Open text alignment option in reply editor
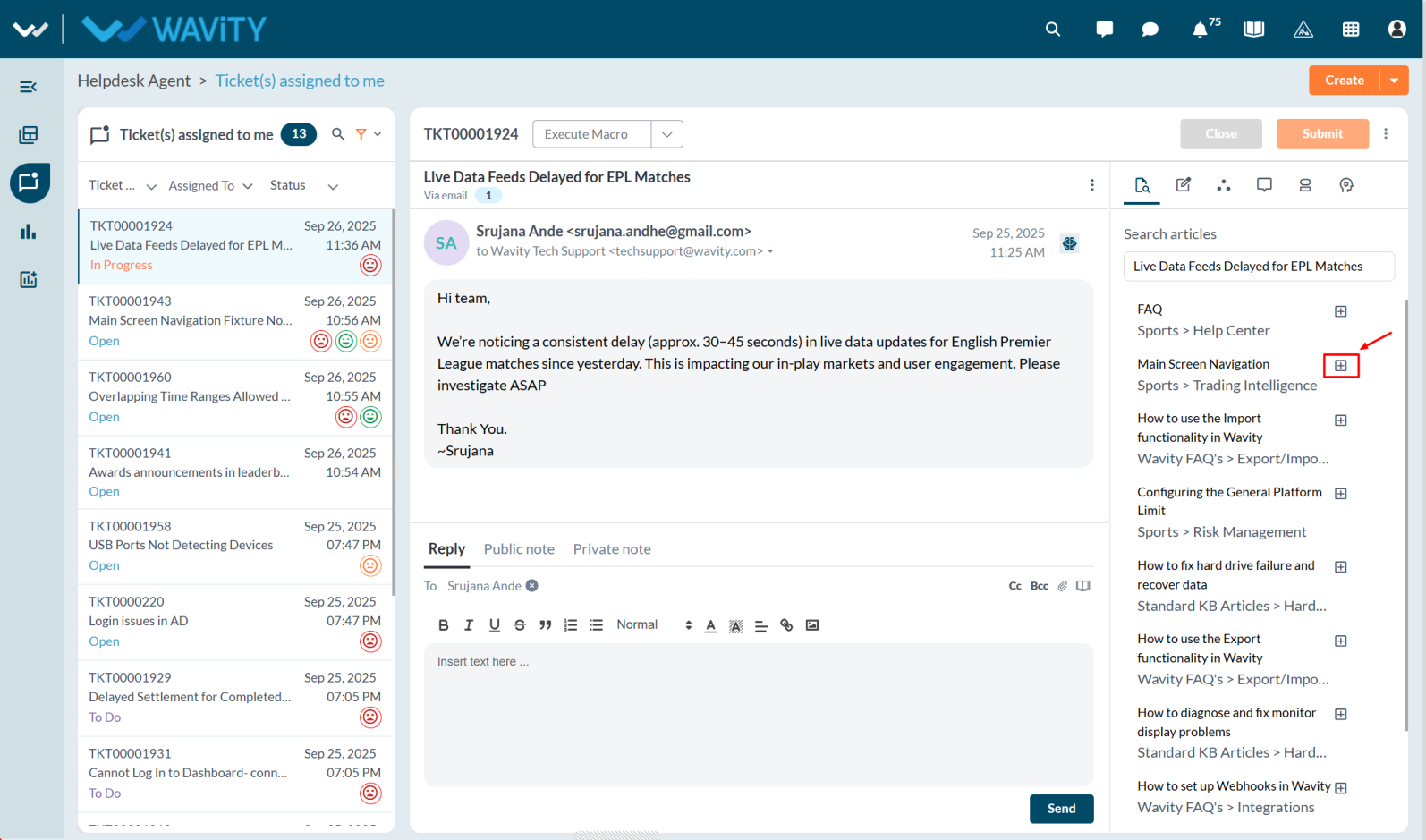1426x840 pixels. 761,625
